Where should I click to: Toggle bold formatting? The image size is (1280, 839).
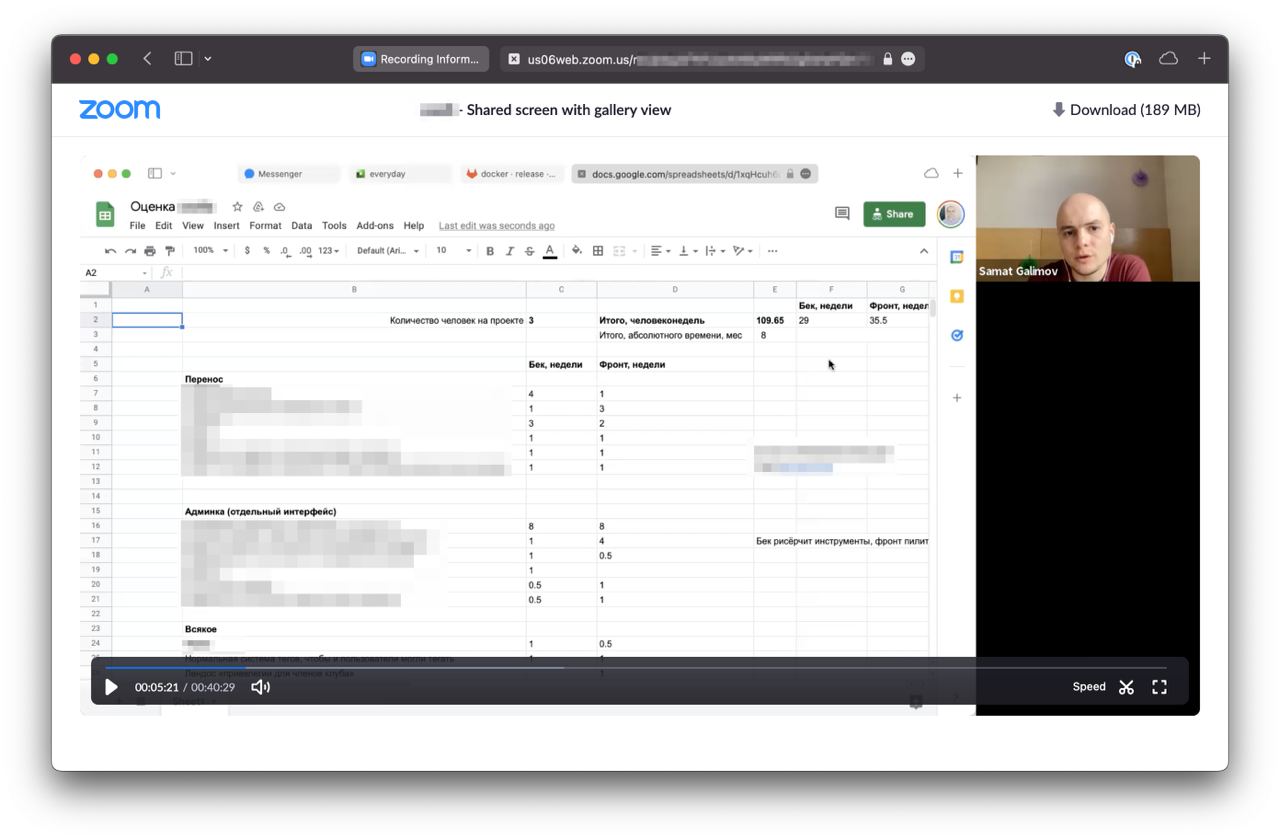tap(490, 251)
